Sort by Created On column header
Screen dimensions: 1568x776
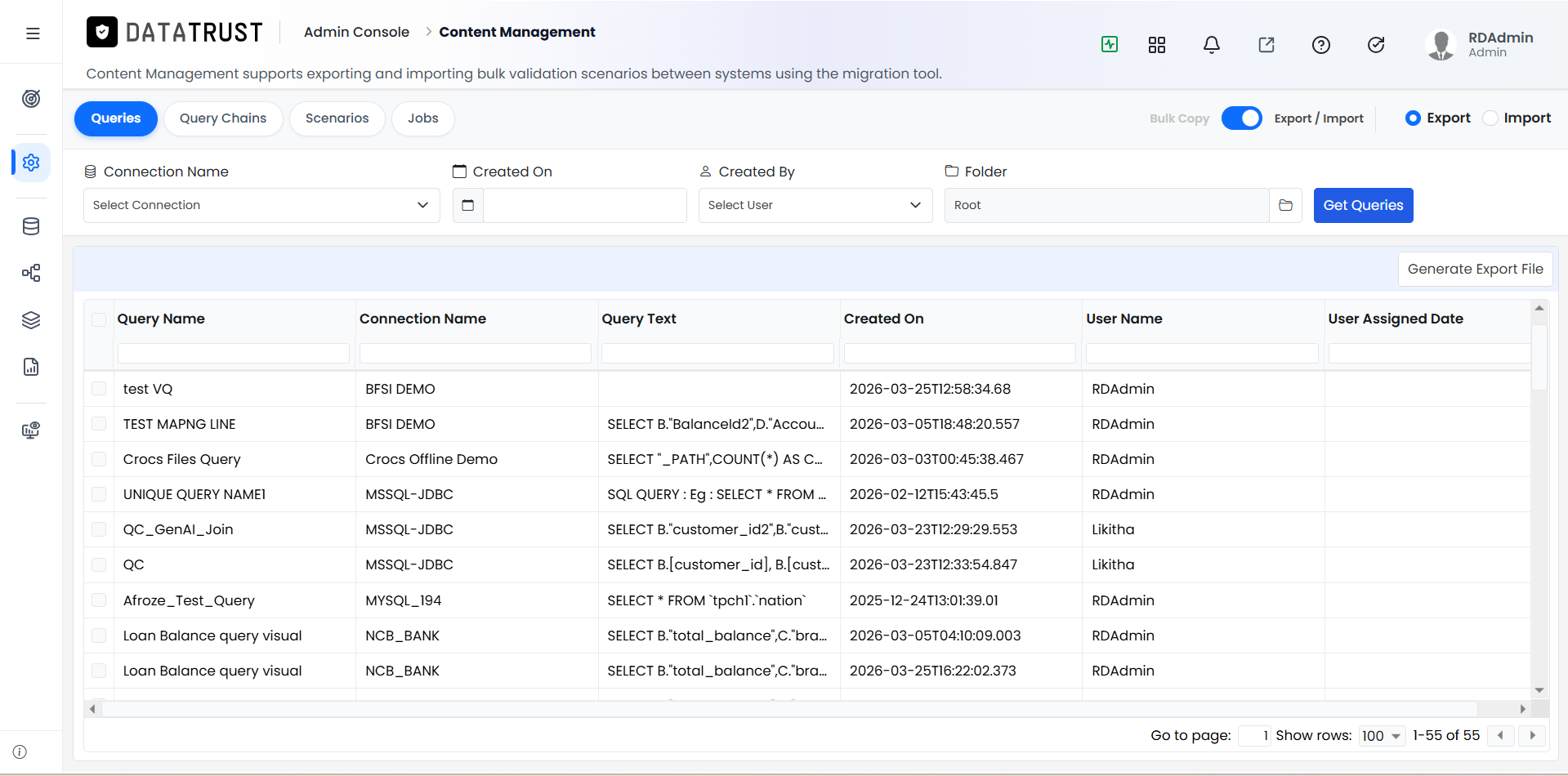coord(883,319)
